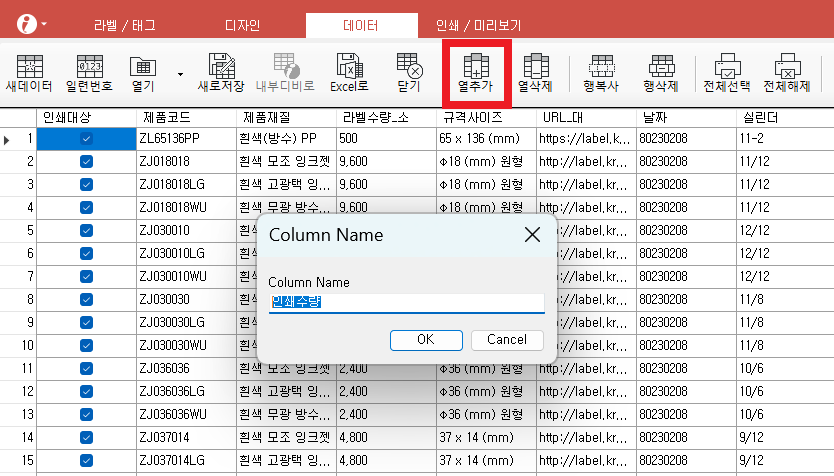Click the 행복사 copy row icon
The image size is (834, 476).
[x=600, y=72]
